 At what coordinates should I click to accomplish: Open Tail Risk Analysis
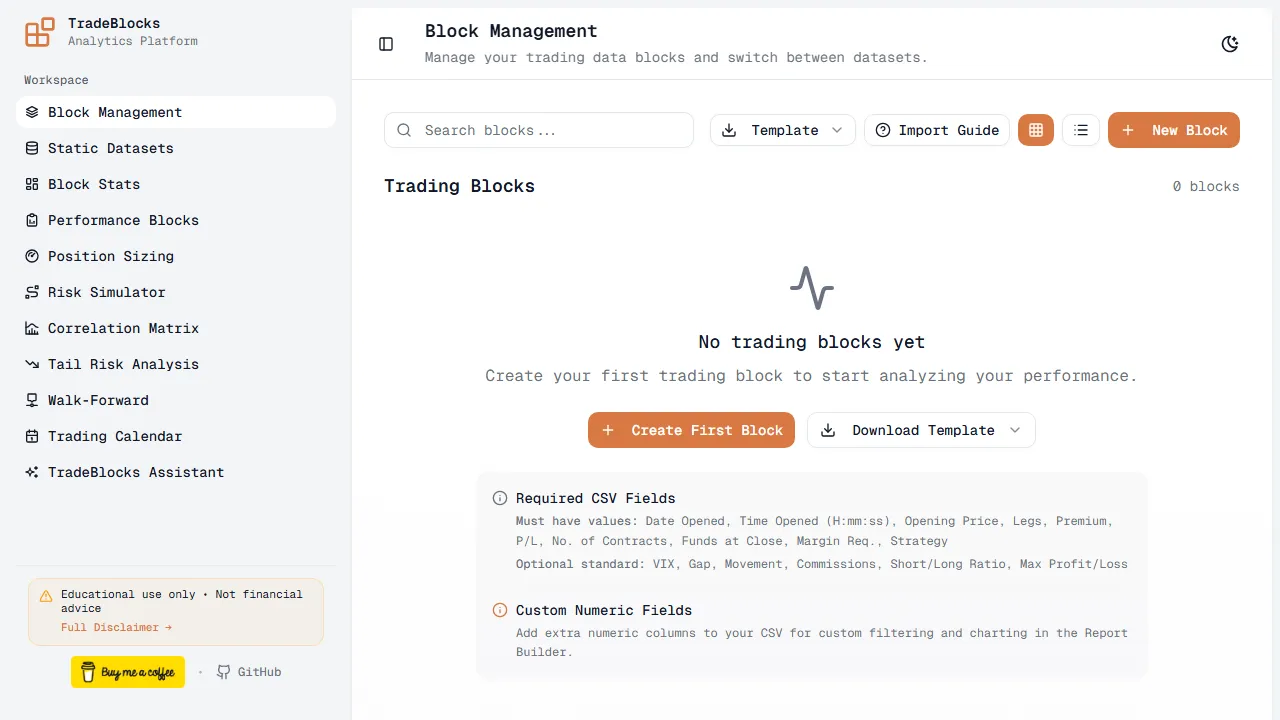(123, 364)
